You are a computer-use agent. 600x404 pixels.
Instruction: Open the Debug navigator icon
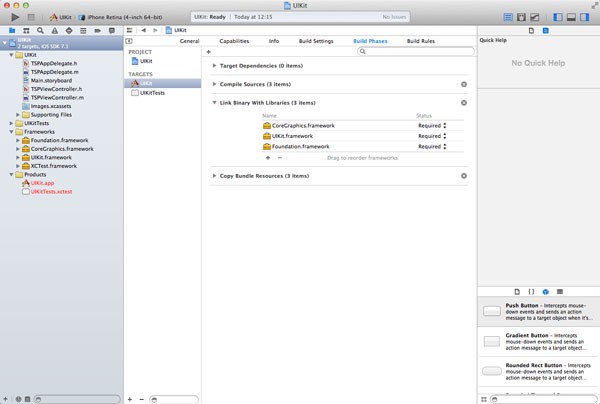coord(83,30)
